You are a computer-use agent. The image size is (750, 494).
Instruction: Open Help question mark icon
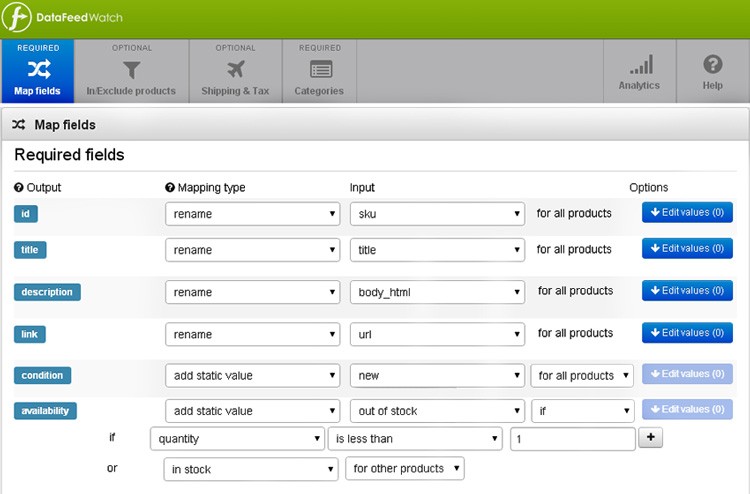tap(712, 65)
